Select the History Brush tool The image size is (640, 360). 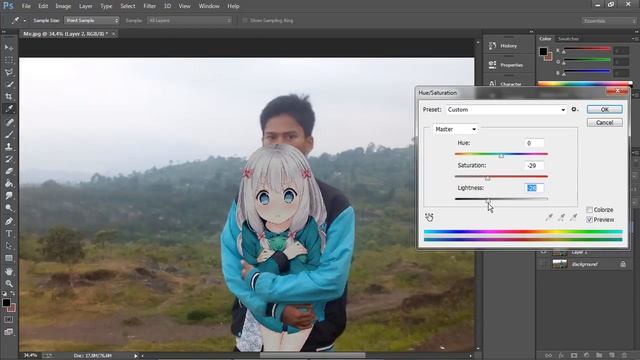pyautogui.click(x=9, y=159)
